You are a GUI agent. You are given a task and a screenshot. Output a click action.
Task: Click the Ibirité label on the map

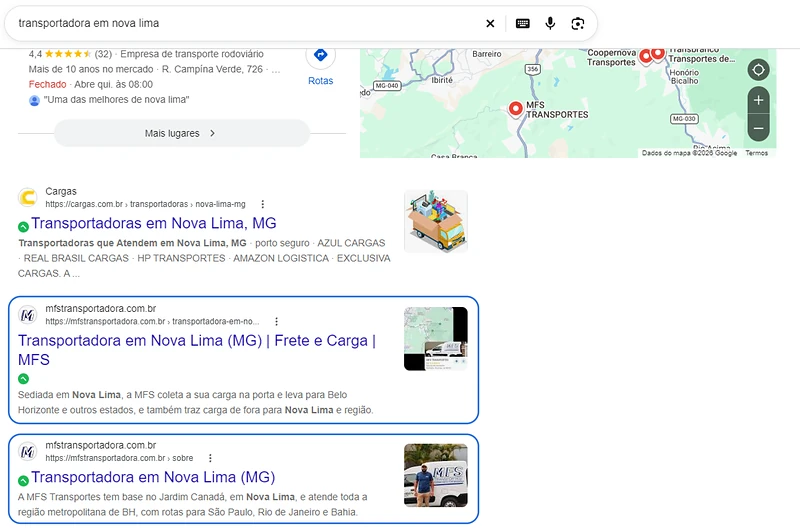coord(442,80)
